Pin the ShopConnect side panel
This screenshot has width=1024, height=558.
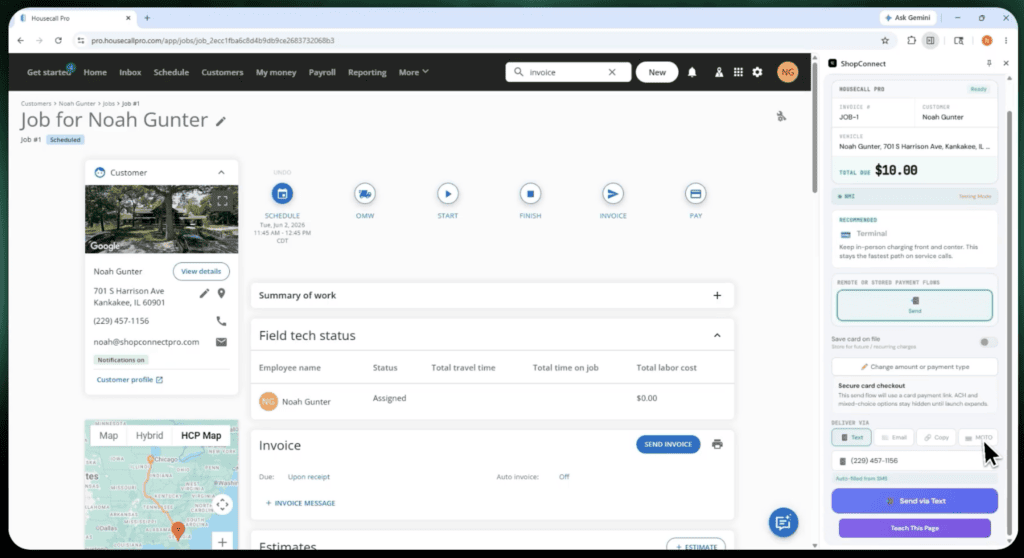[x=989, y=63]
